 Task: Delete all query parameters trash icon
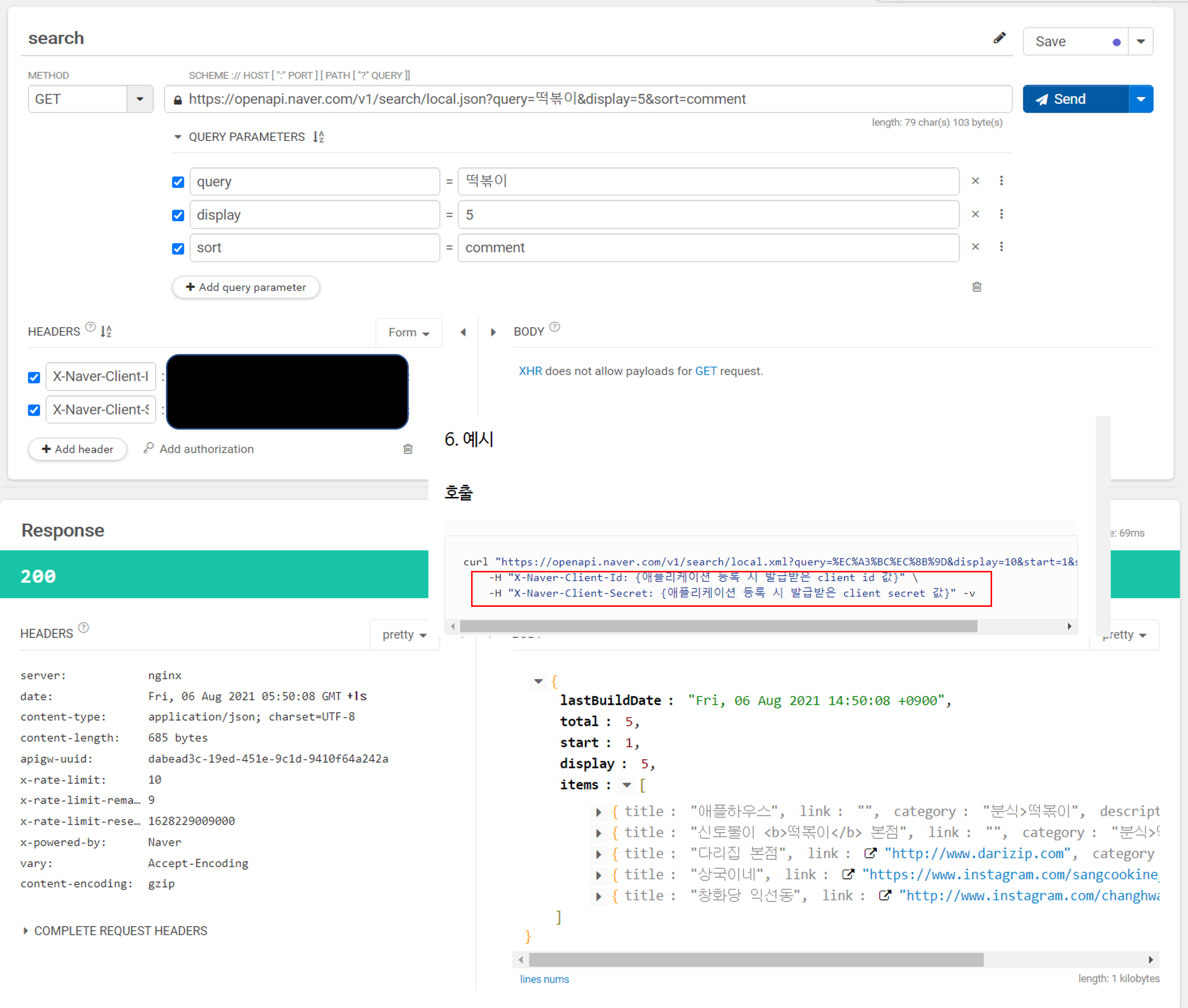(x=977, y=286)
